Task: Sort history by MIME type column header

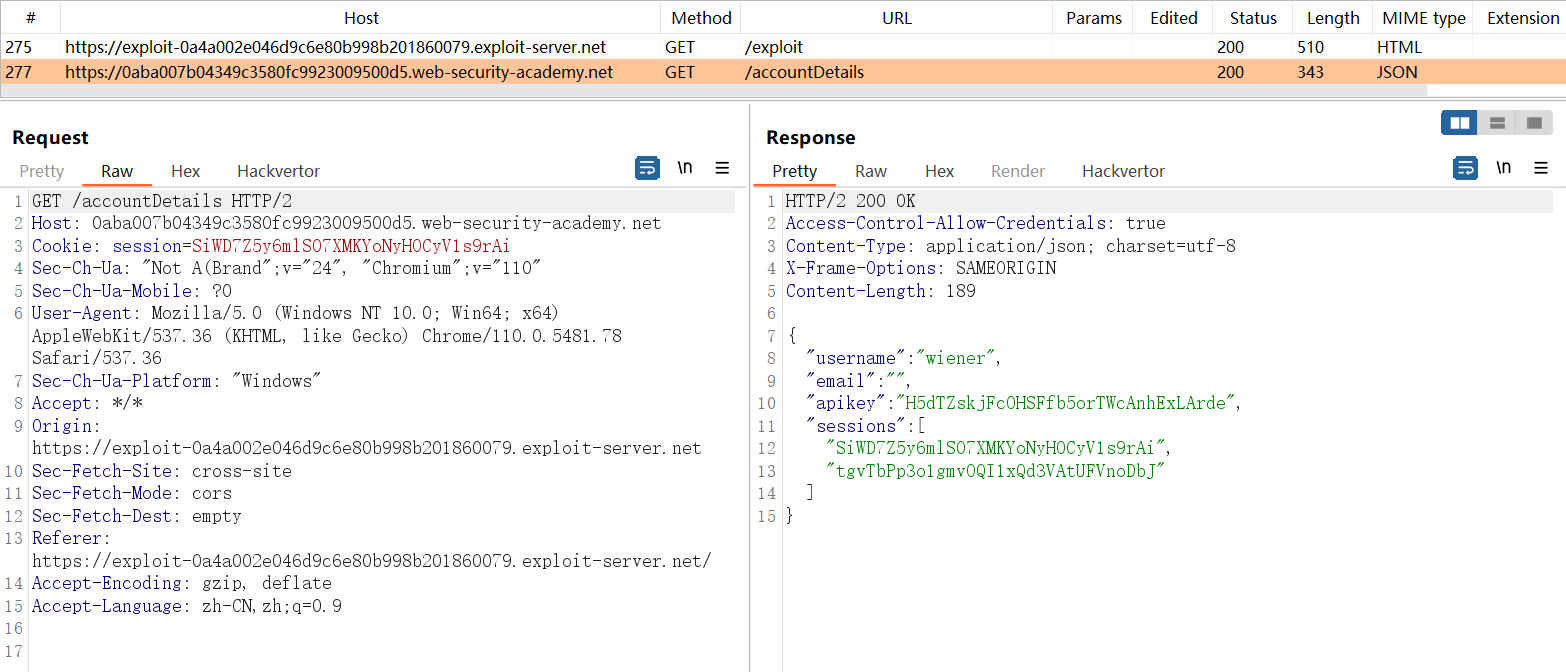Action: pos(1423,18)
